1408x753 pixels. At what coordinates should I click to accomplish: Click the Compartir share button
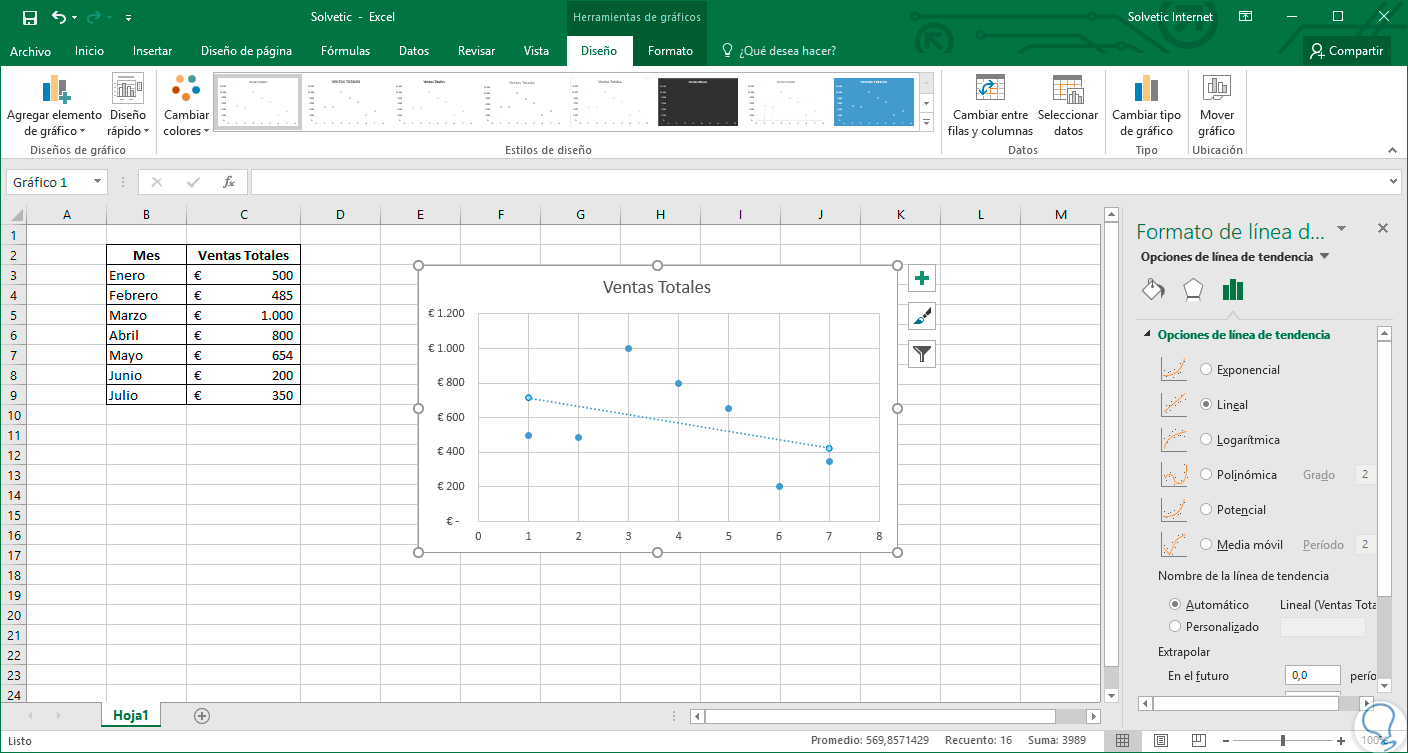[1346, 51]
